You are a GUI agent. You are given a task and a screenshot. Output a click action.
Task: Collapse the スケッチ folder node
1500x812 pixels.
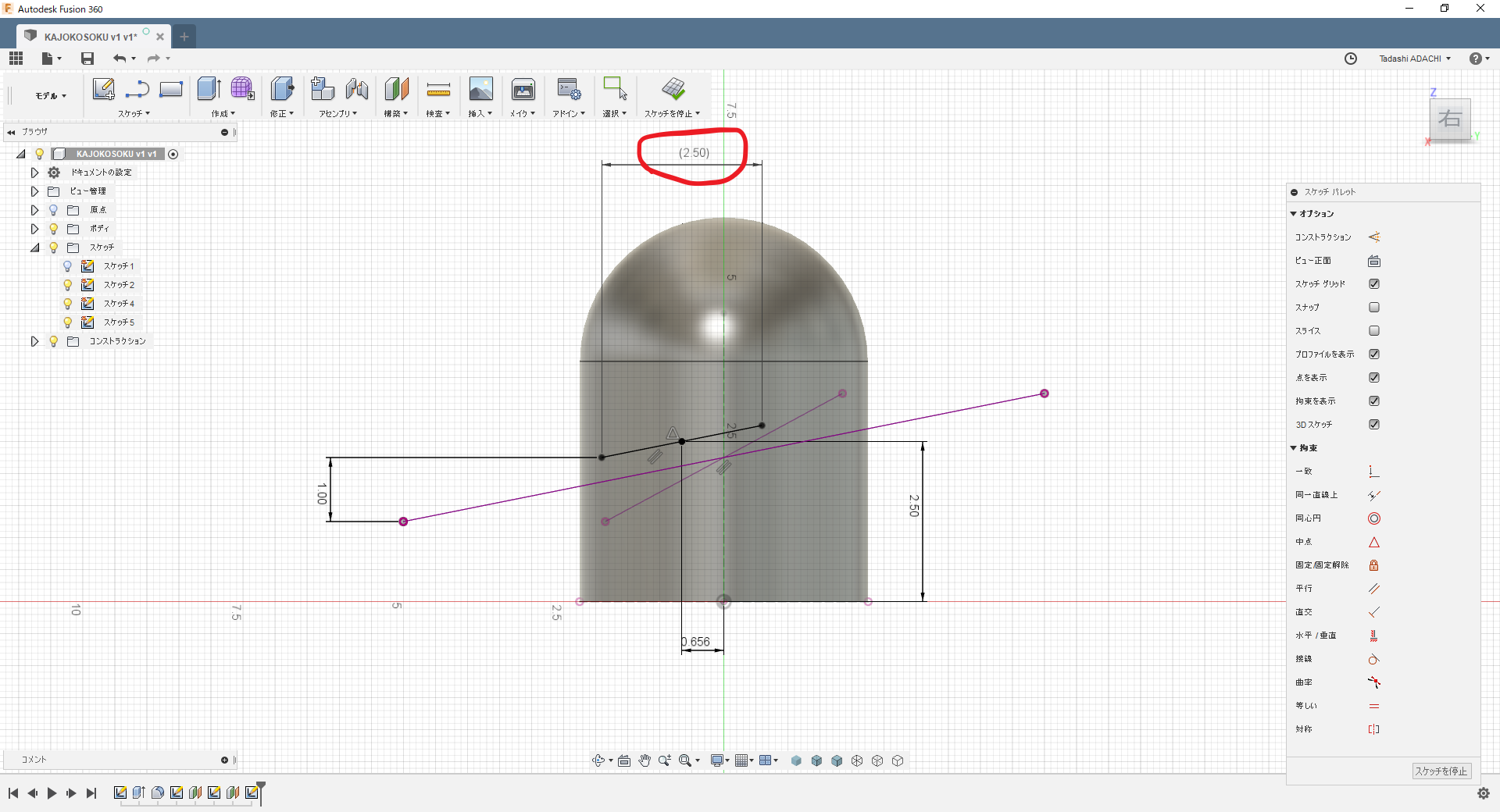point(34,248)
